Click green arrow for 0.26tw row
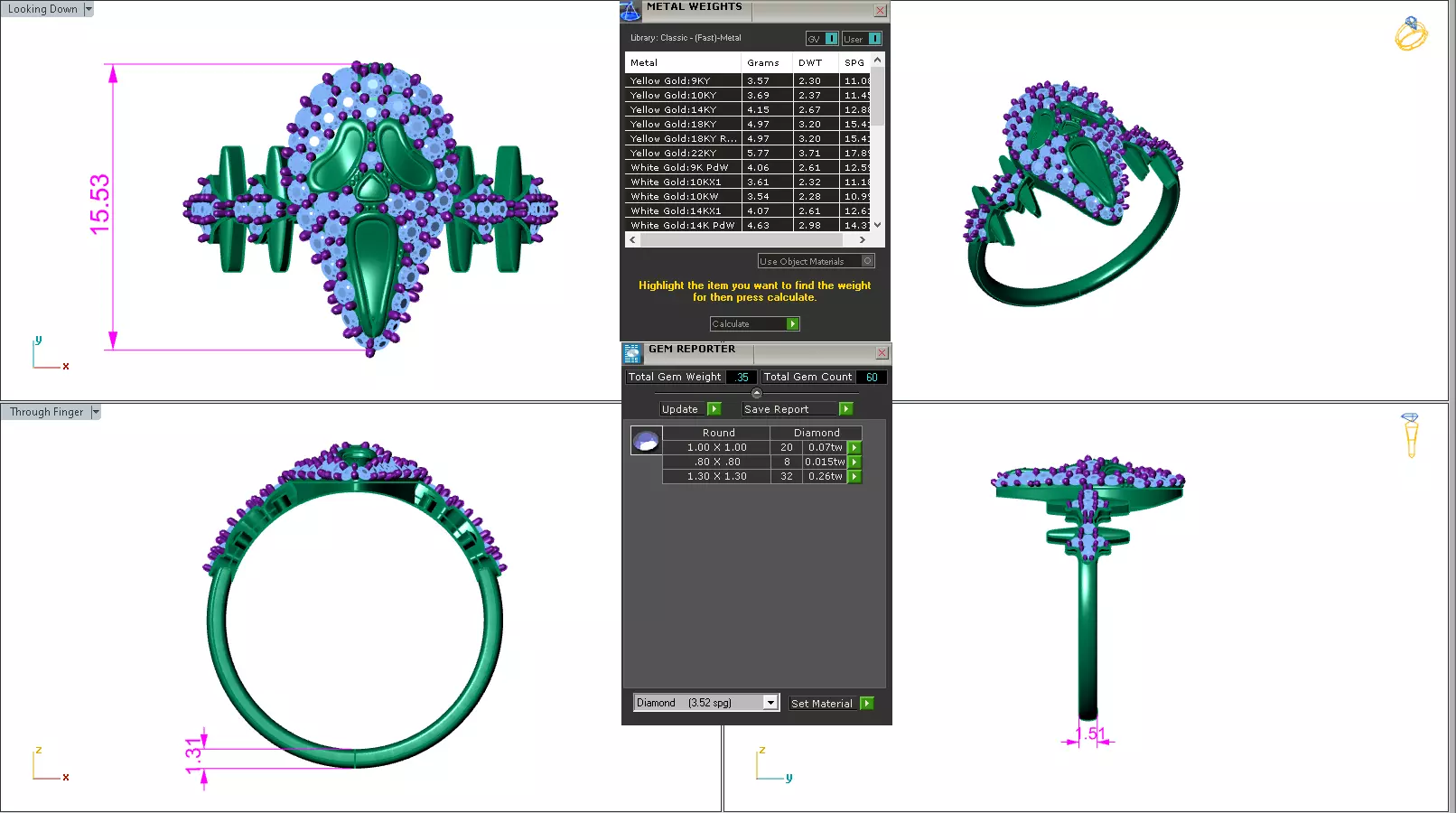The image size is (1456, 813). click(854, 477)
